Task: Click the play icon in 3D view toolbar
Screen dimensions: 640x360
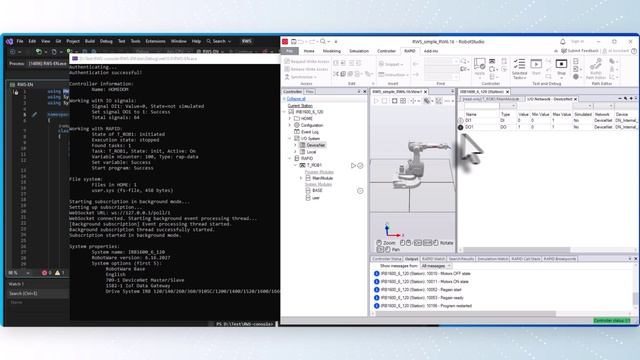Action: click(x=376, y=100)
